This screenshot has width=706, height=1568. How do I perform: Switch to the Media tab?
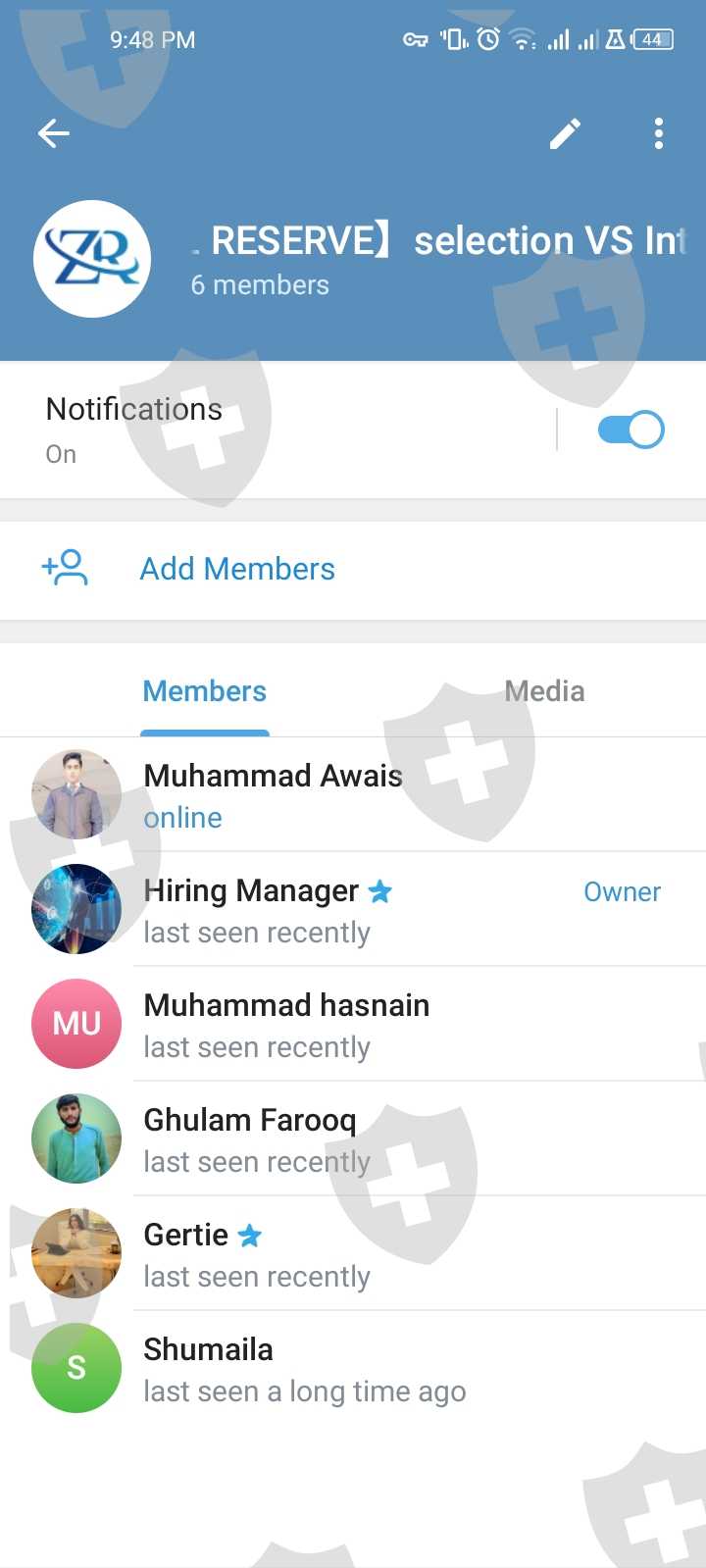[x=544, y=691]
